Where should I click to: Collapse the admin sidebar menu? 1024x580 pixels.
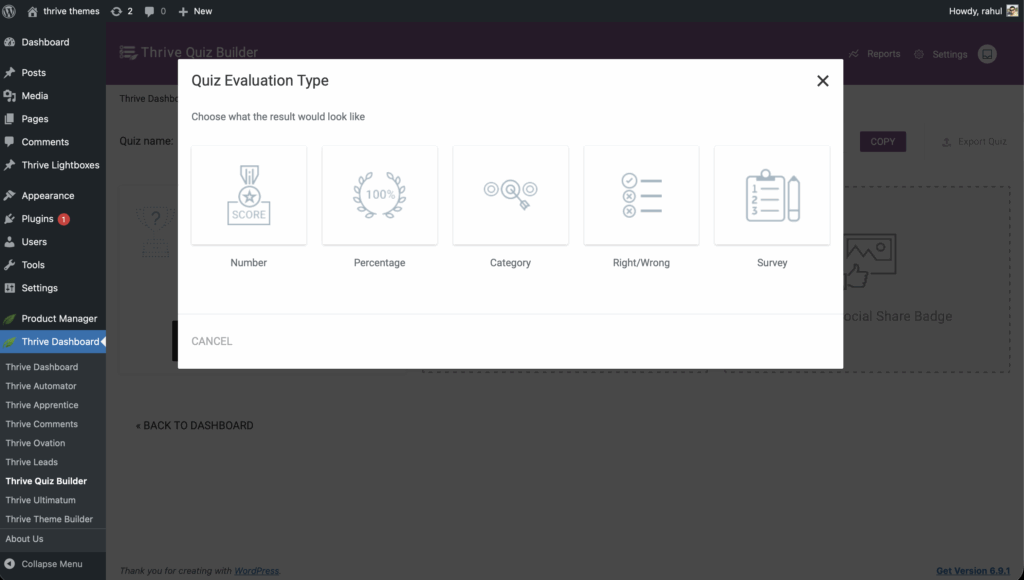pyautogui.click(x=44, y=564)
